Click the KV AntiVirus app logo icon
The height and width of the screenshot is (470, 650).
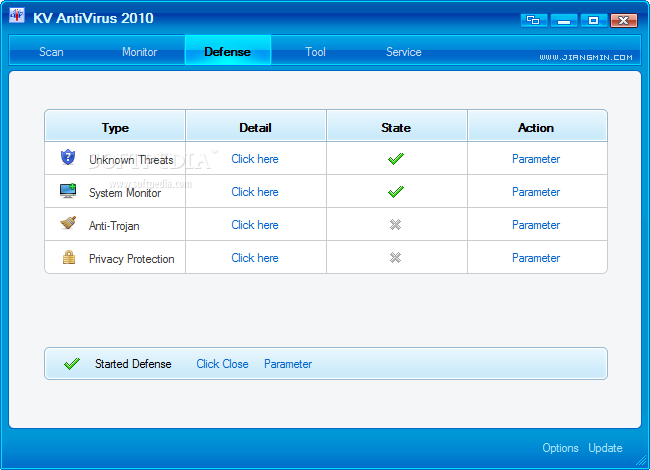click(x=17, y=16)
